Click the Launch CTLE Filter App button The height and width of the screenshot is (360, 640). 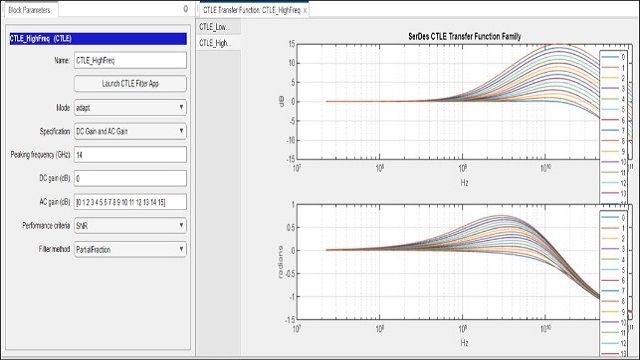(x=130, y=84)
